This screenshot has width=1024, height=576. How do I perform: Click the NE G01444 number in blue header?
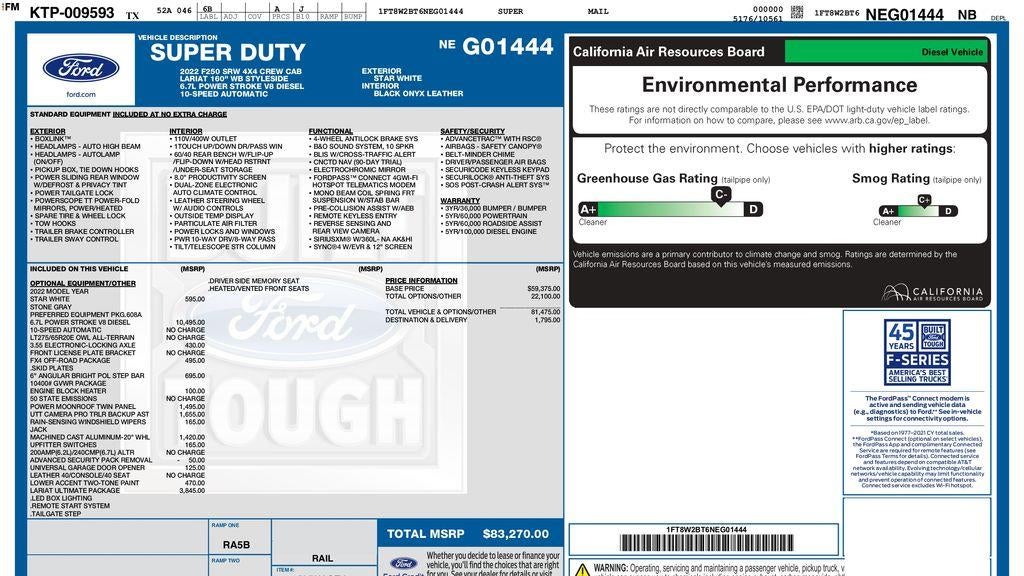click(x=496, y=46)
